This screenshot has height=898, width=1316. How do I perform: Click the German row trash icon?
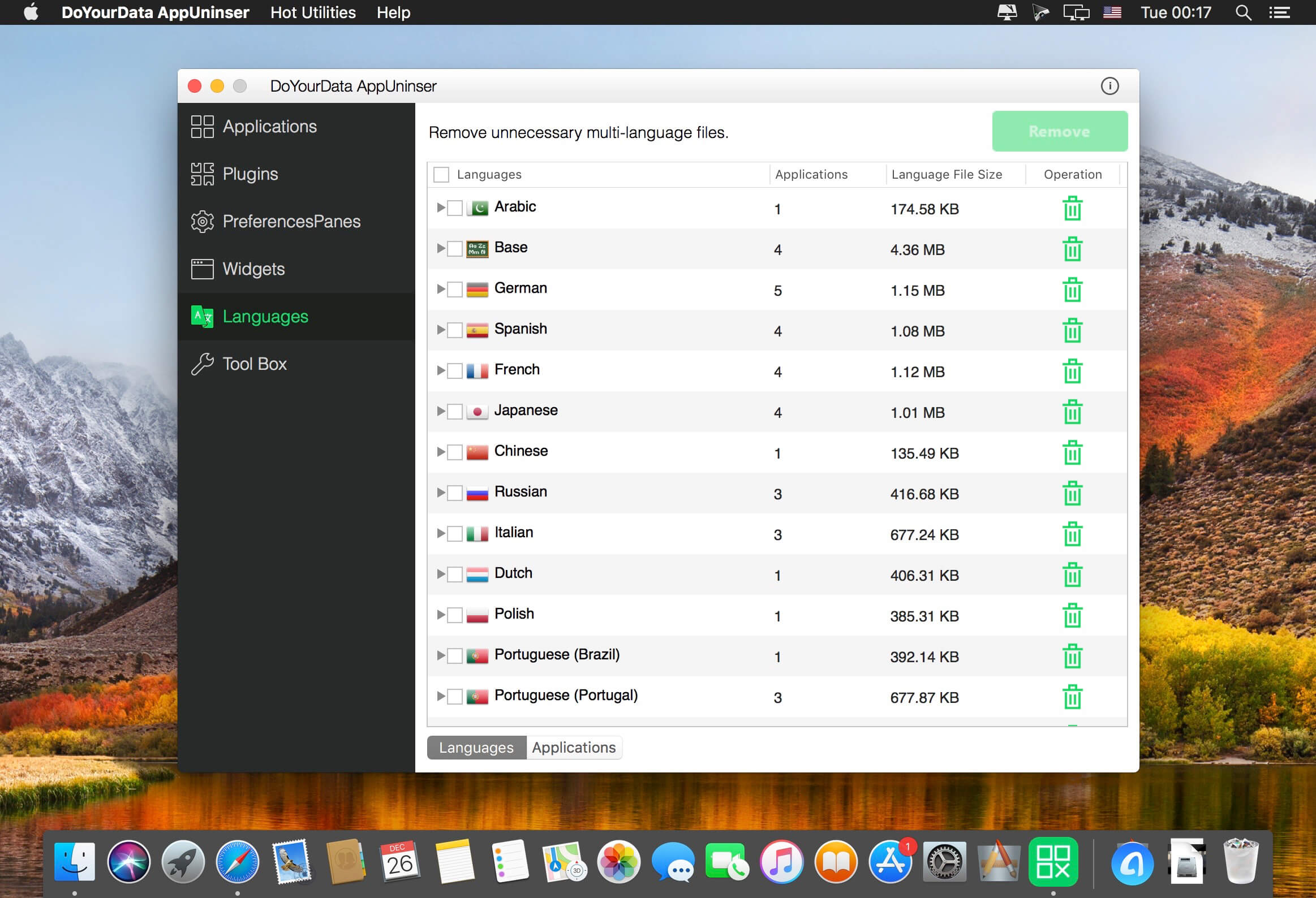1072,290
